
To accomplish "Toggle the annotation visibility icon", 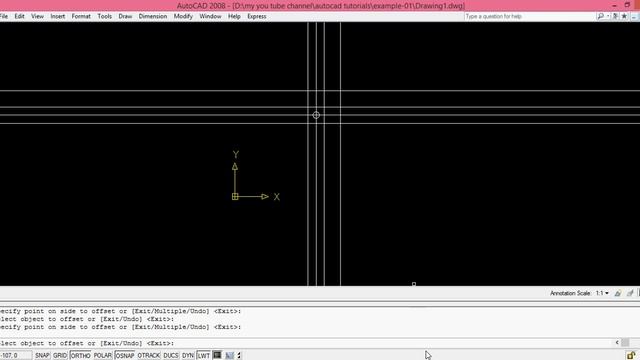I will coord(618,293).
